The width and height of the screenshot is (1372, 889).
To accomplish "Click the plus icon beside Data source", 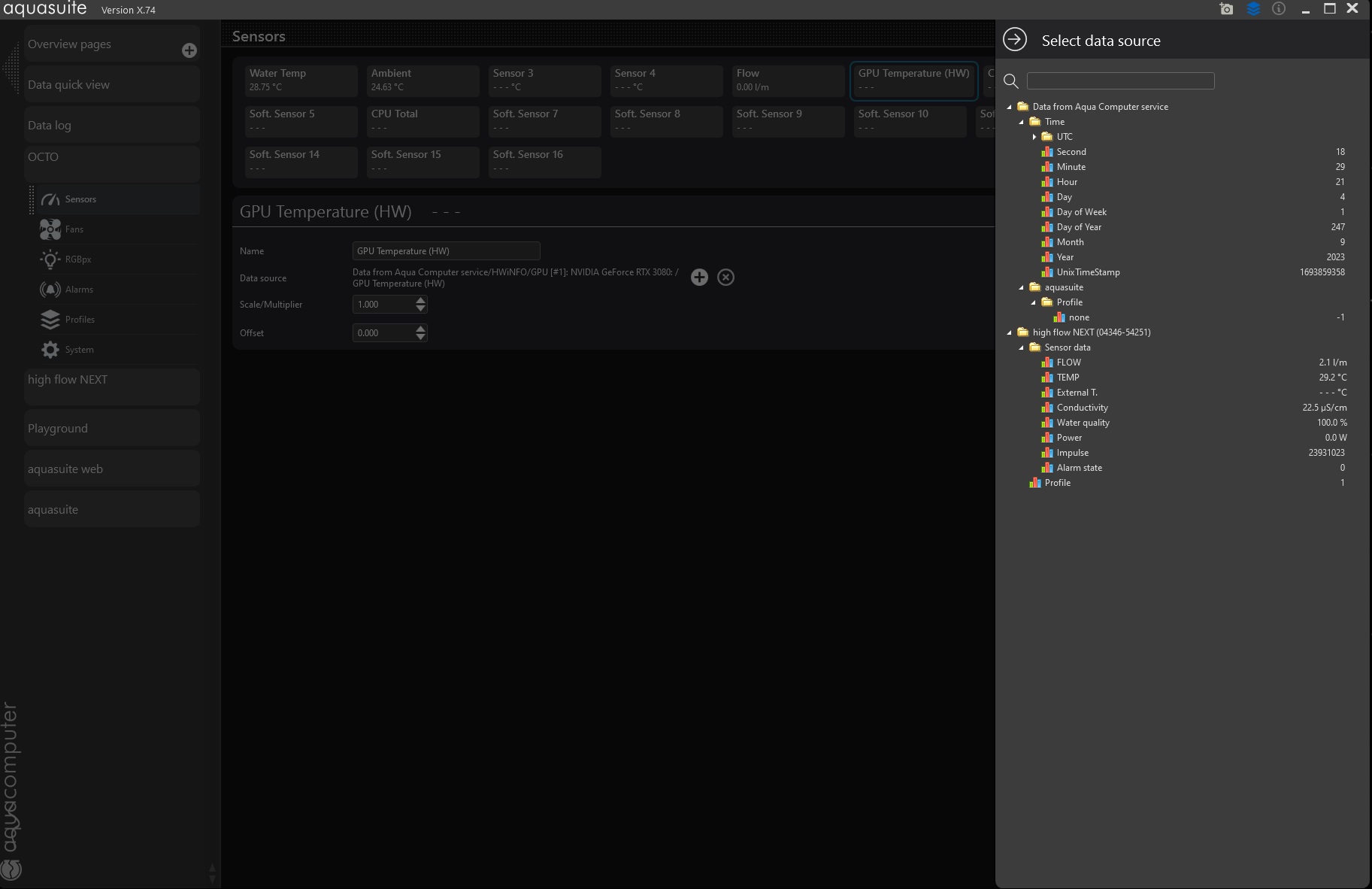I will (x=699, y=278).
